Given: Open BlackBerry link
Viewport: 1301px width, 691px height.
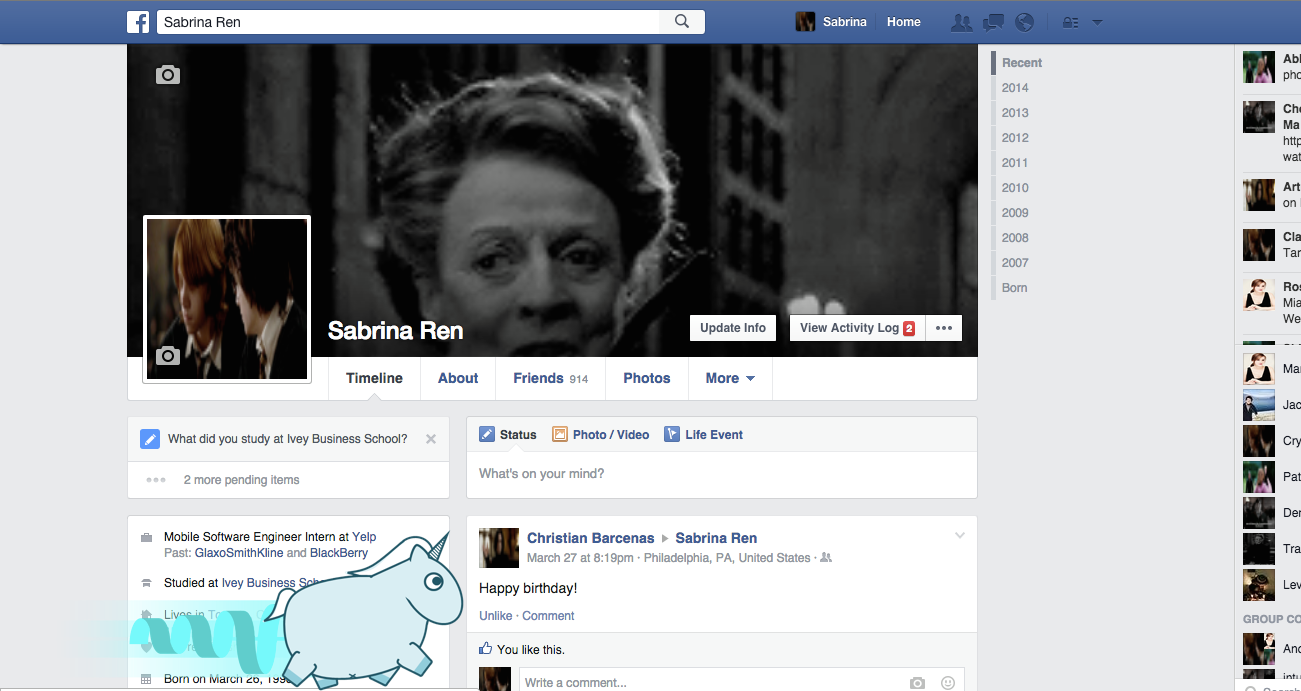Looking at the screenshot, I should [339, 553].
